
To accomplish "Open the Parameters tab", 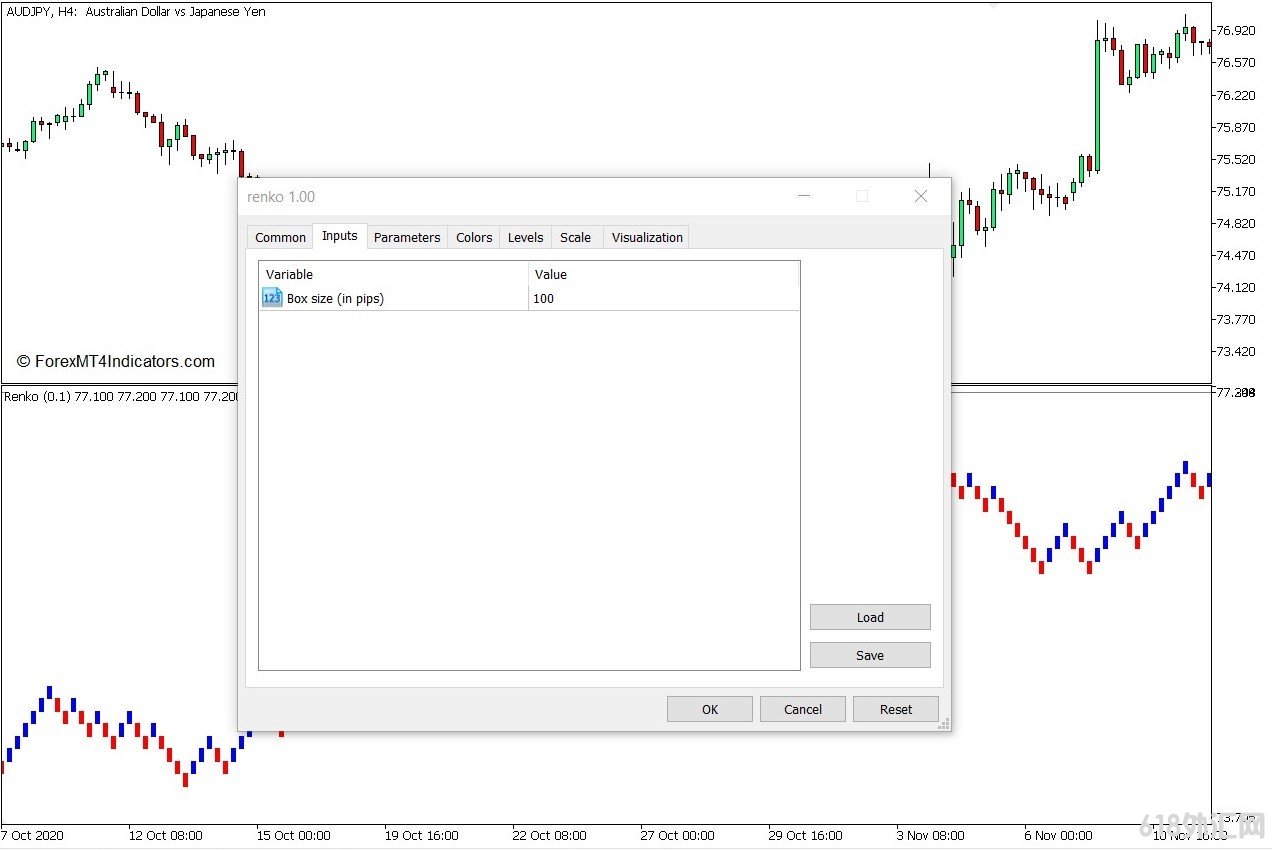I will coord(407,237).
